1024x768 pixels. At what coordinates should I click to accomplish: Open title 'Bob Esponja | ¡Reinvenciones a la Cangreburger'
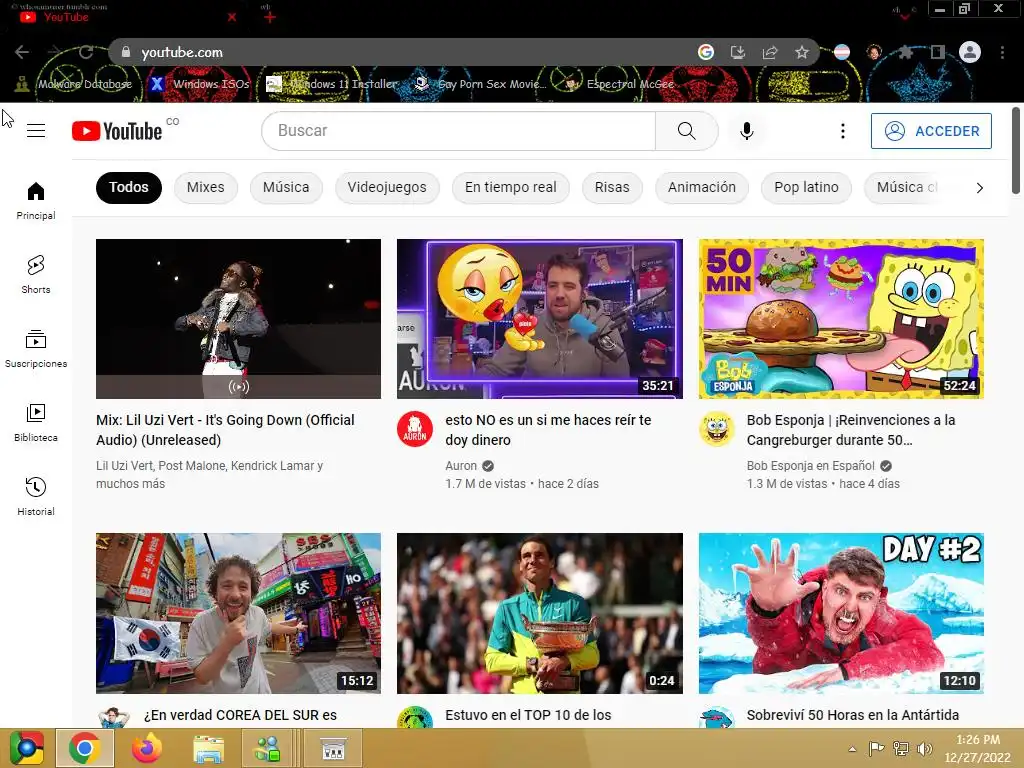(x=851, y=430)
